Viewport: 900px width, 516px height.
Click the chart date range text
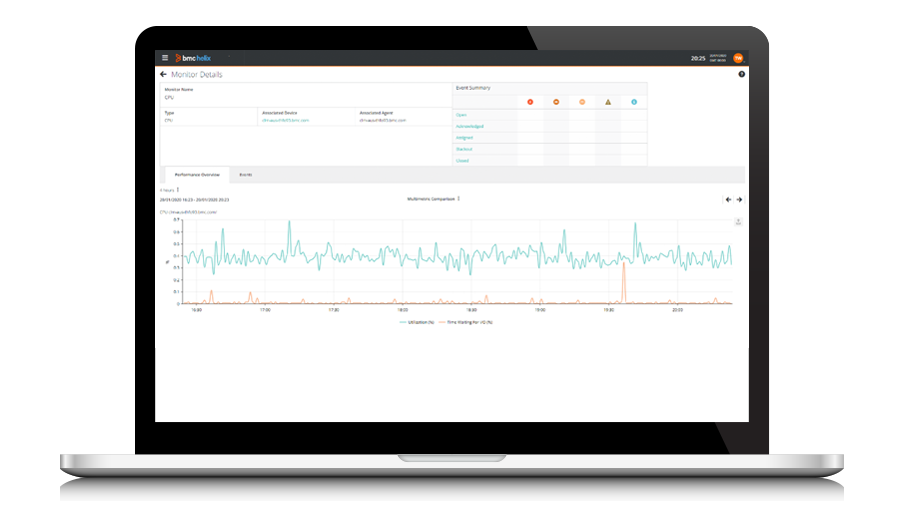coord(194,200)
